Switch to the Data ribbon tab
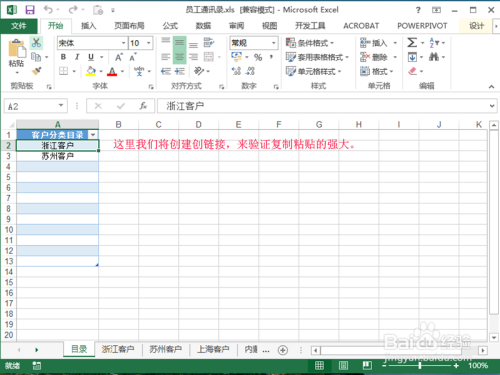The height and width of the screenshot is (375, 500). click(x=203, y=26)
